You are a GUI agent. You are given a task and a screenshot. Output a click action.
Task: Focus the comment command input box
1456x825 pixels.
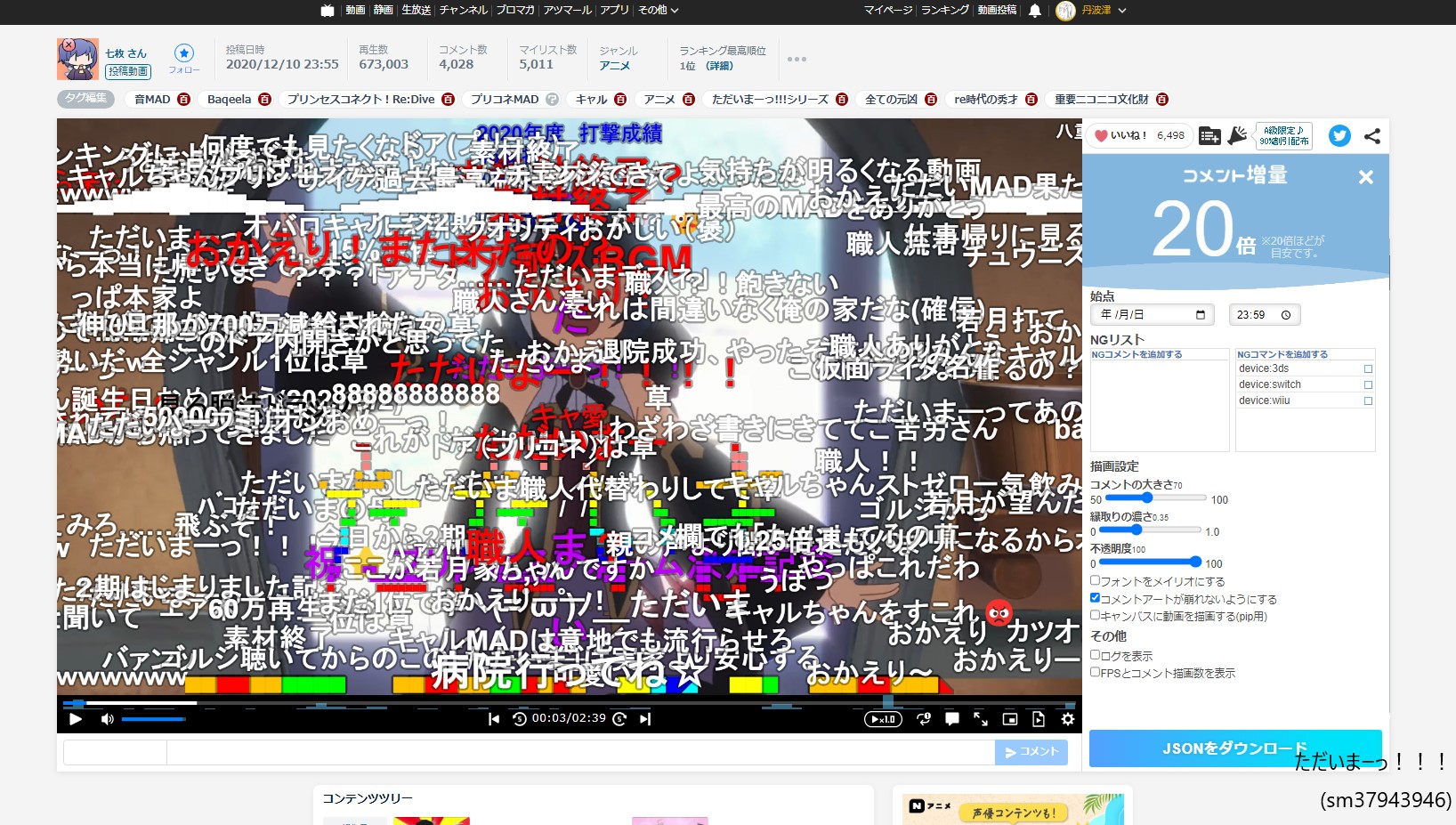point(115,752)
